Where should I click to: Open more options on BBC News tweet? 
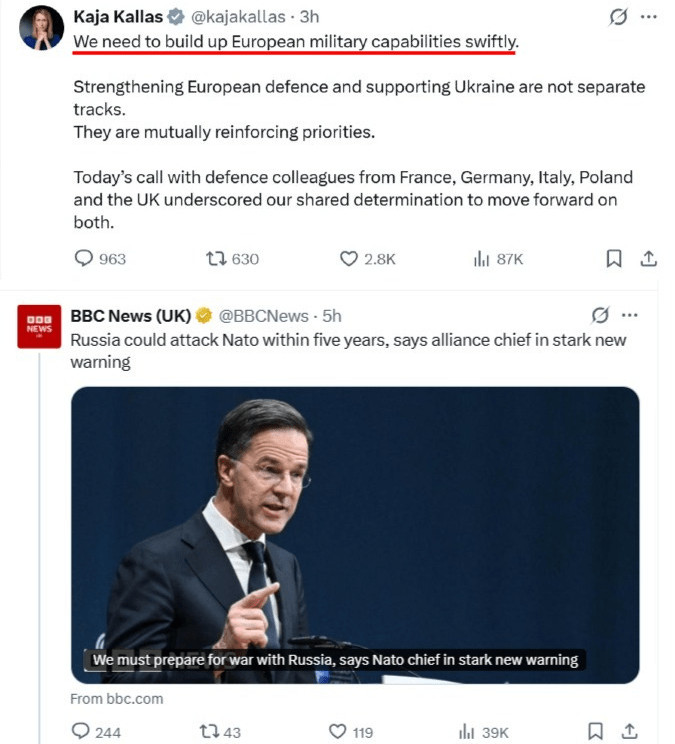pyautogui.click(x=630, y=315)
